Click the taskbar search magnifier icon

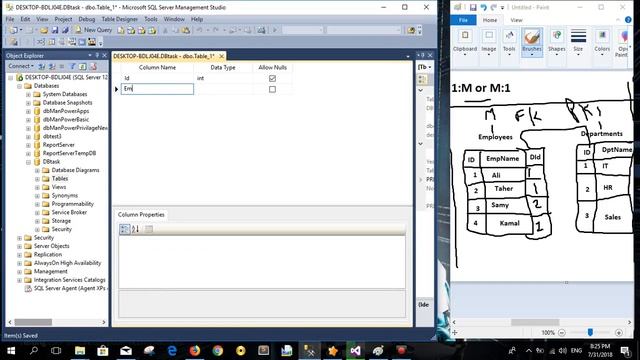(x=34, y=351)
